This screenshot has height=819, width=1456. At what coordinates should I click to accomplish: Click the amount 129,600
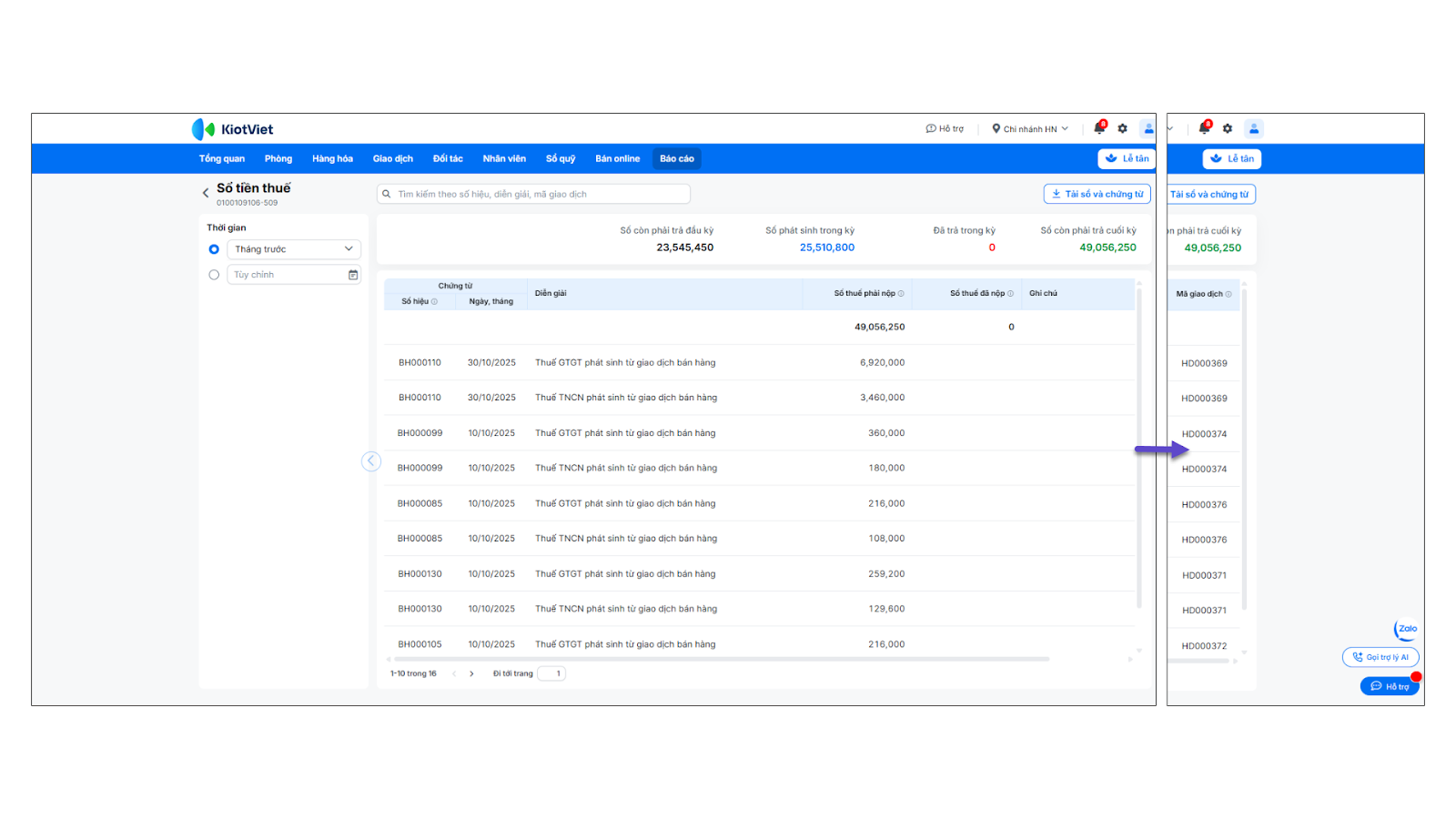click(886, 609)
